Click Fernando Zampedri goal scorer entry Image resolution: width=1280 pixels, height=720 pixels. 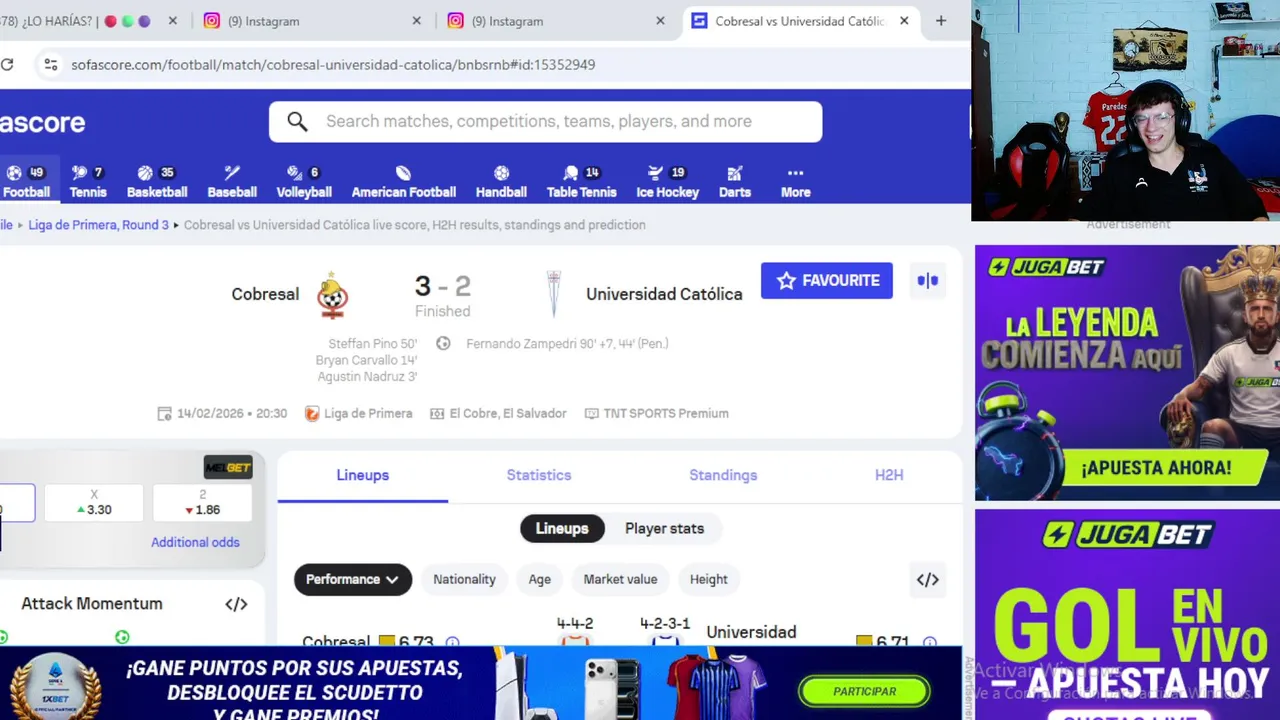click(x=567, y=344)
